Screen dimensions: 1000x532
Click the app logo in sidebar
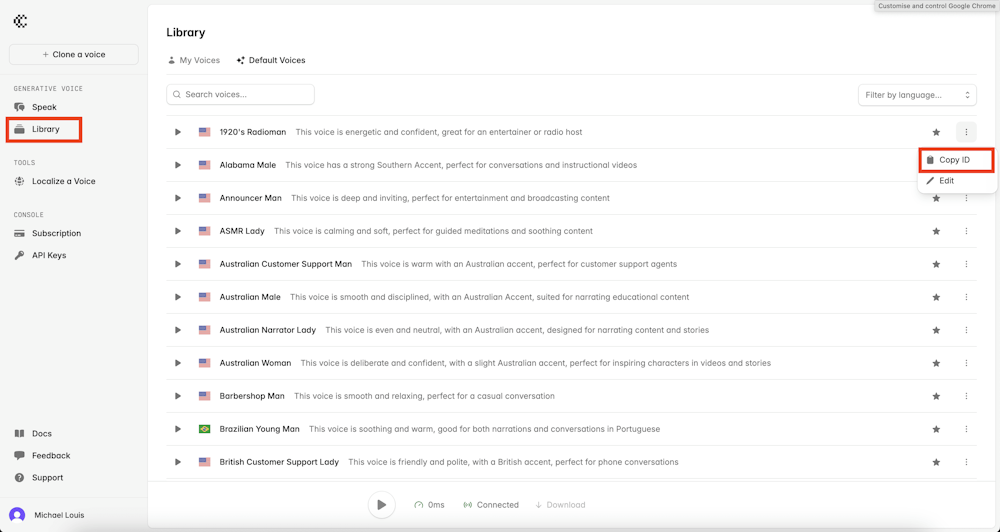[x=20, y=21]
